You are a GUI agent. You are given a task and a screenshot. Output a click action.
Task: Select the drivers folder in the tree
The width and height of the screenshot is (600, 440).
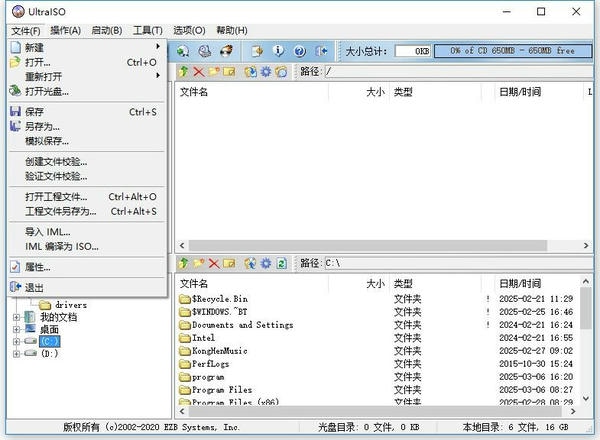click(x=64, y=305)
